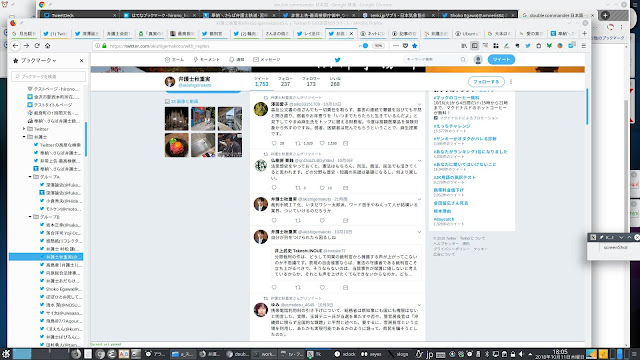Click the Twitter bird logo in page header
Screen dimensions: 640x360
[338, 60]
